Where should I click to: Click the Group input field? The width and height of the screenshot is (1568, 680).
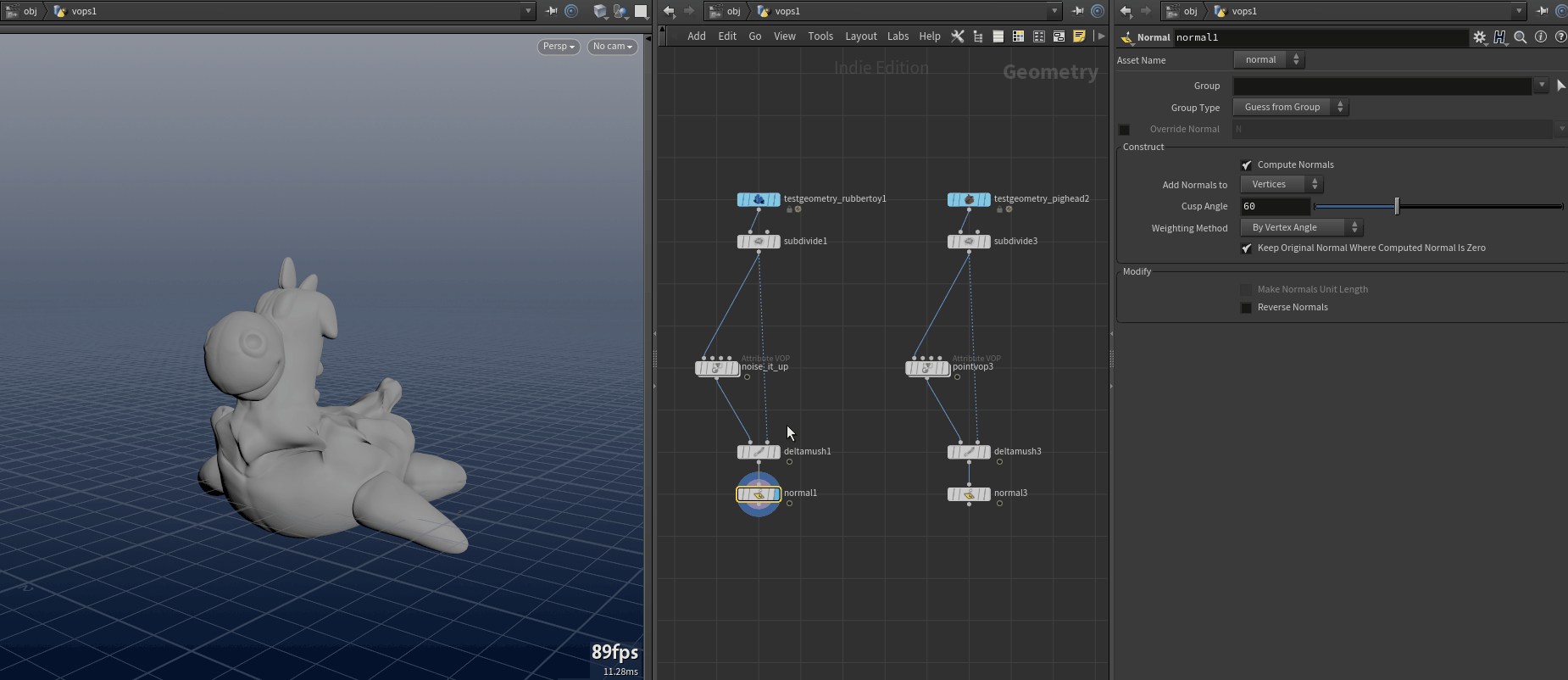(1382, 86)
